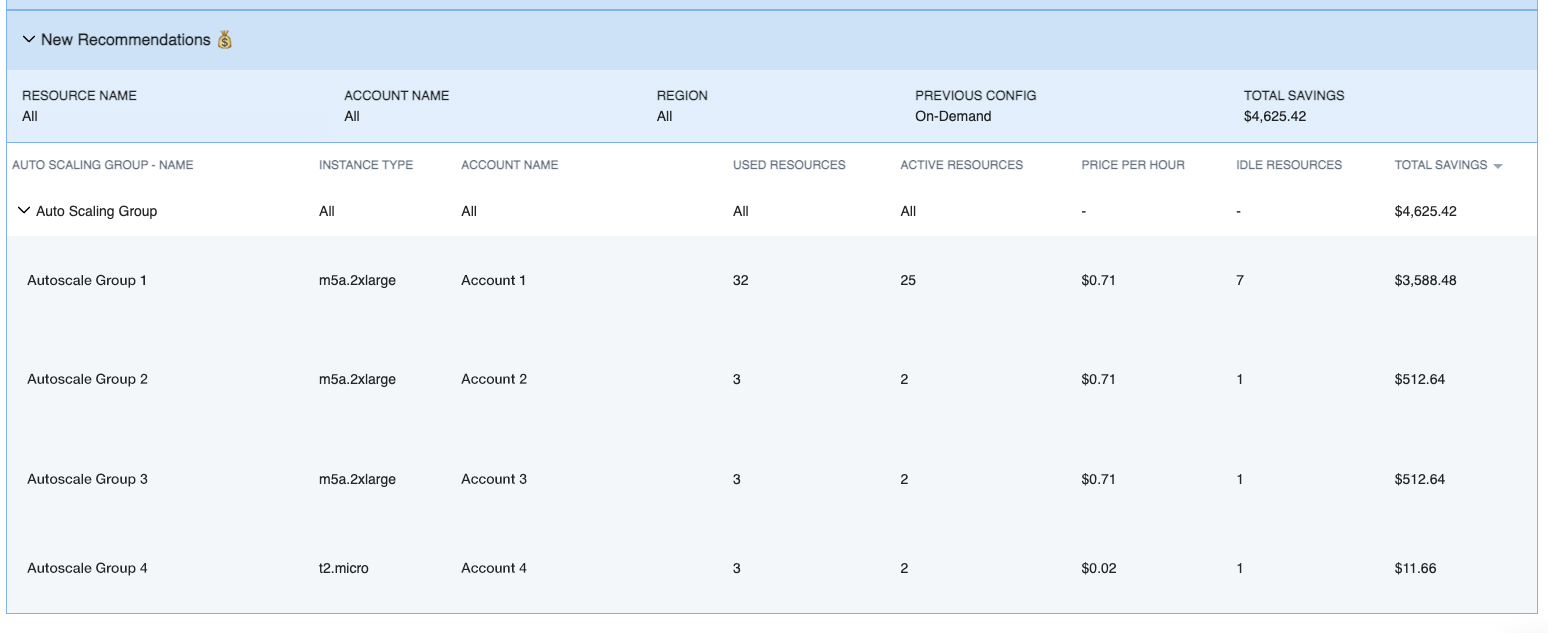1548x633 pixels.
Task: Click m5a.2xlarge in Autoscale Group 3 row
Action: pyautogui.click(x=357, y=479)
